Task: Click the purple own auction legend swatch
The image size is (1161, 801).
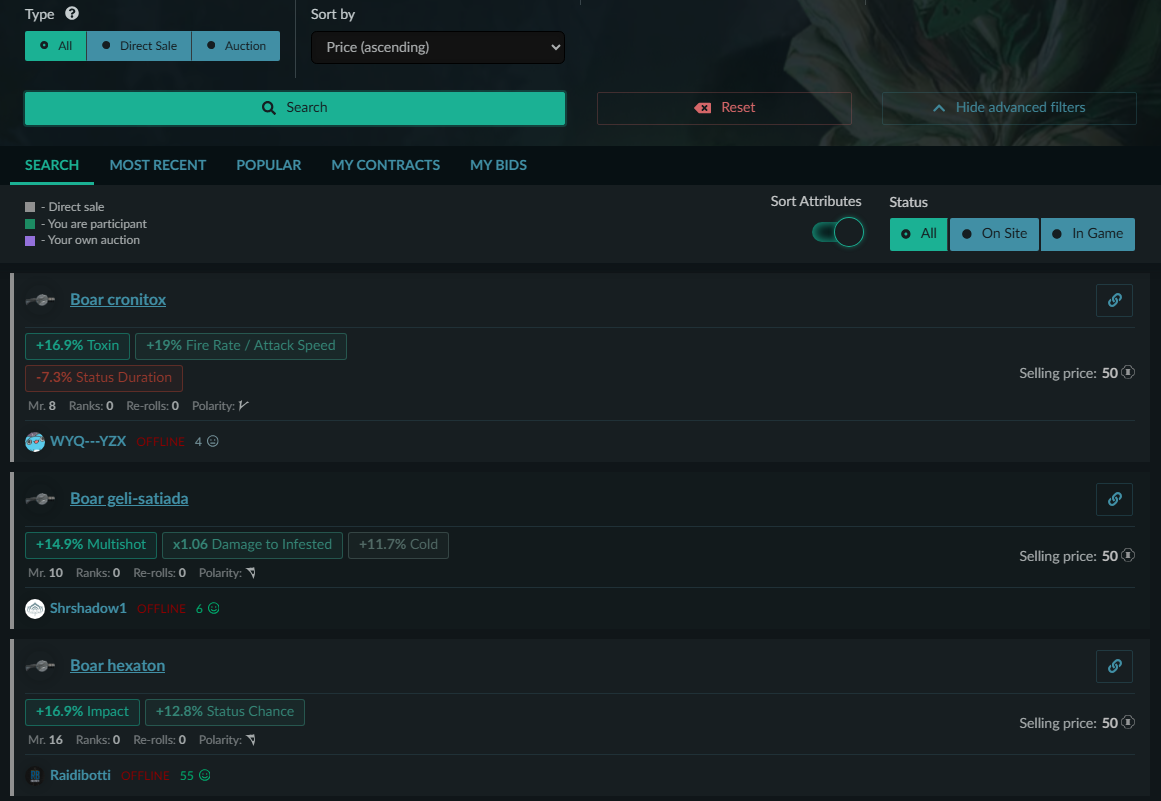Action: [30, 241]
